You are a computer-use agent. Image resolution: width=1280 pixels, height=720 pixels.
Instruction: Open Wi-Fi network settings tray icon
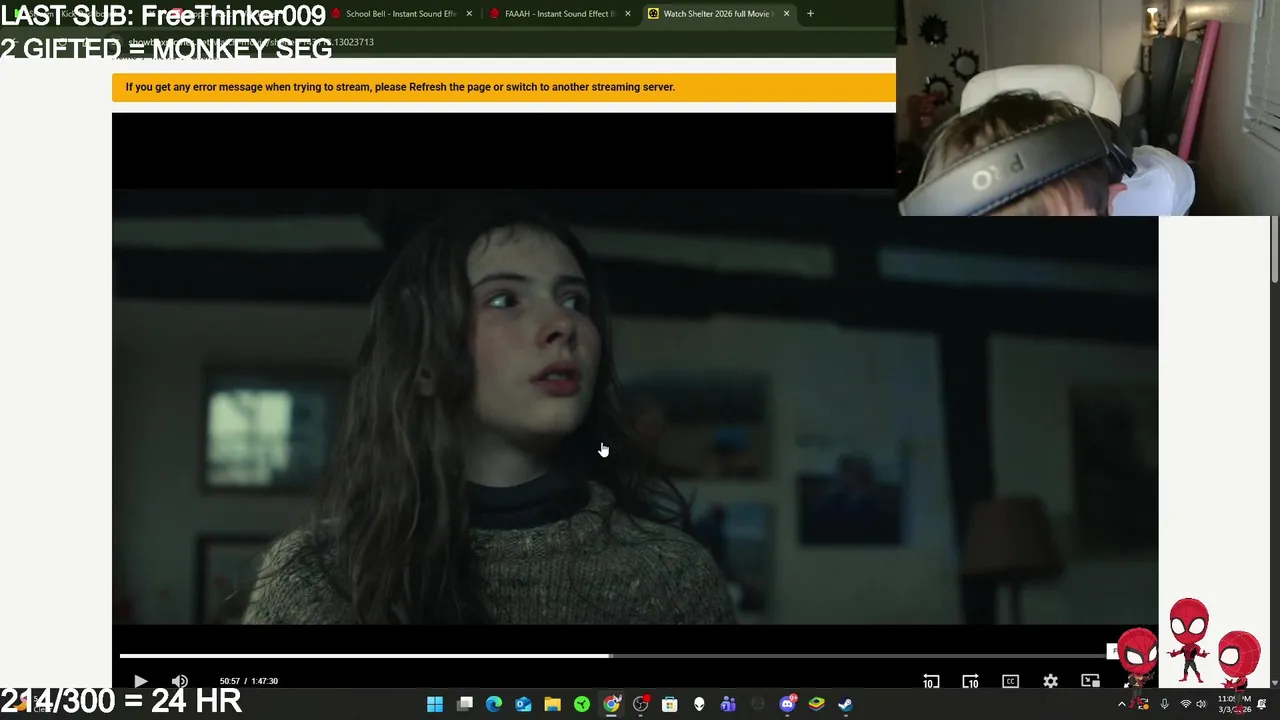tap(1185, 705)
